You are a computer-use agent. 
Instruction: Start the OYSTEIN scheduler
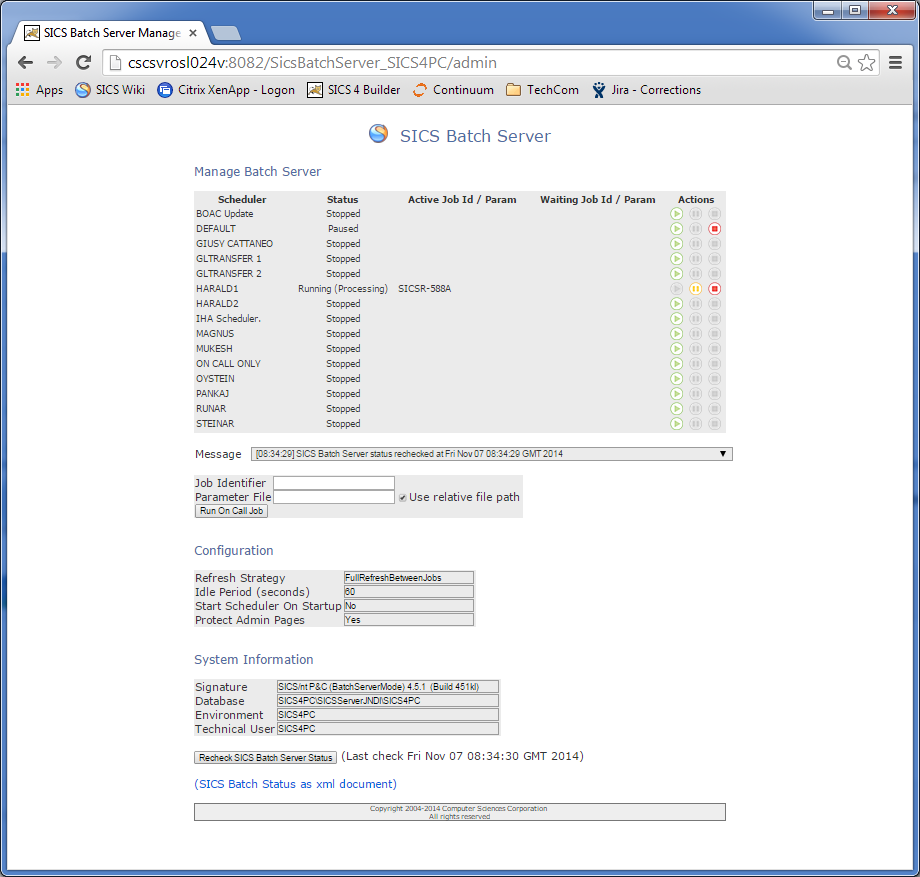[677, 378]
